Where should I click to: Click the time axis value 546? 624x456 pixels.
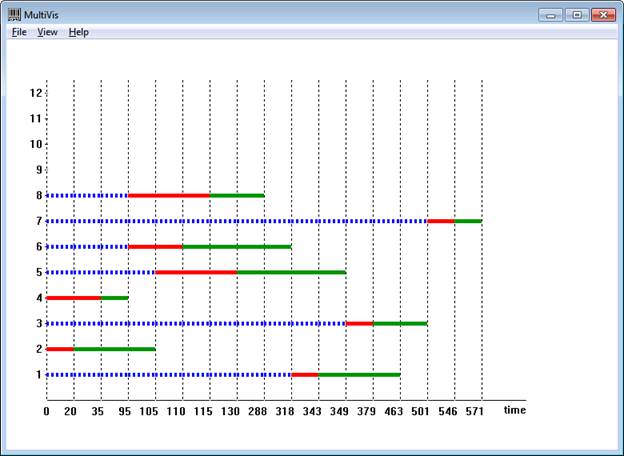tap(448, 411)
